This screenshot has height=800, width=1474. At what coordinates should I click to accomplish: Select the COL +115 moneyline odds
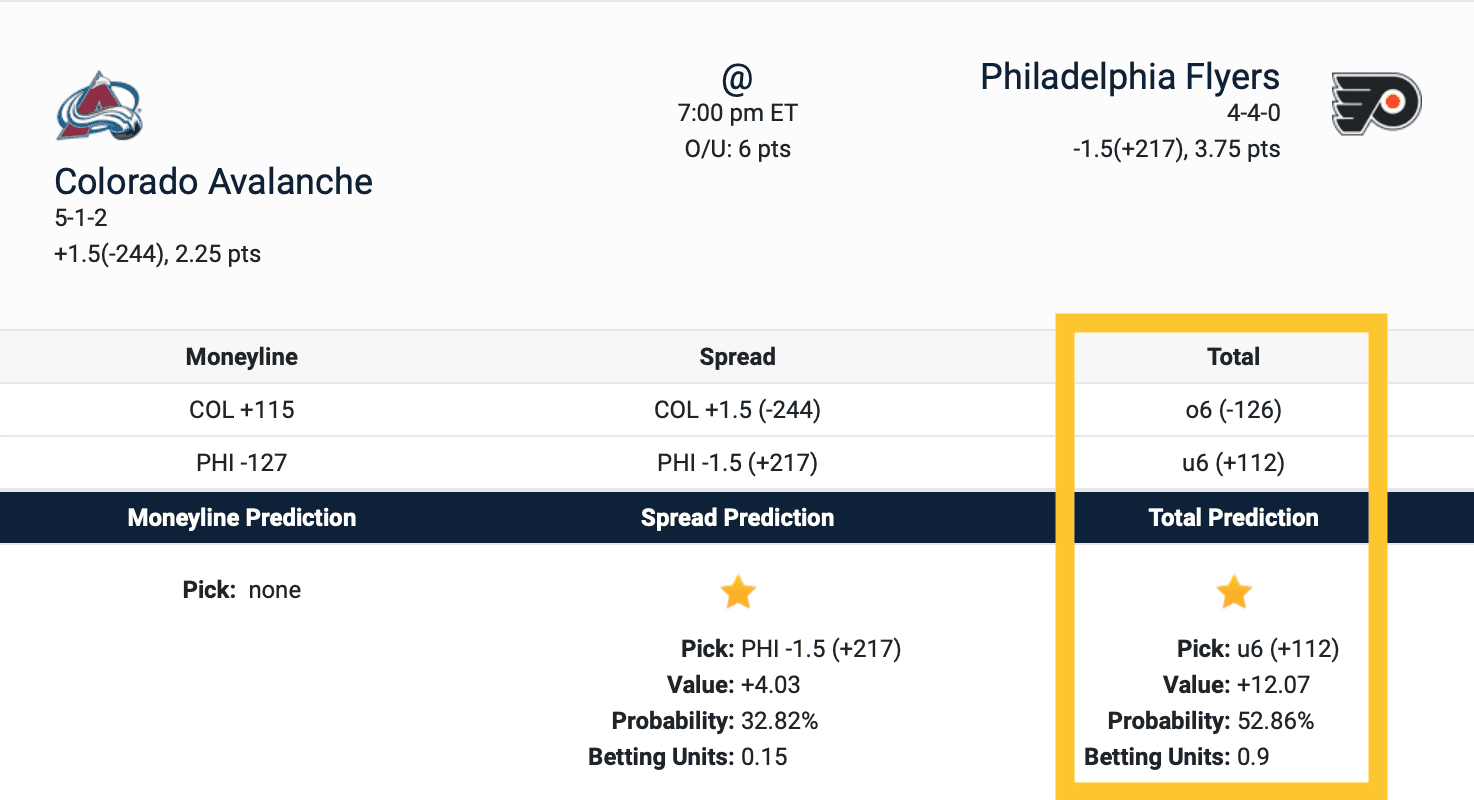click(242, 409)
